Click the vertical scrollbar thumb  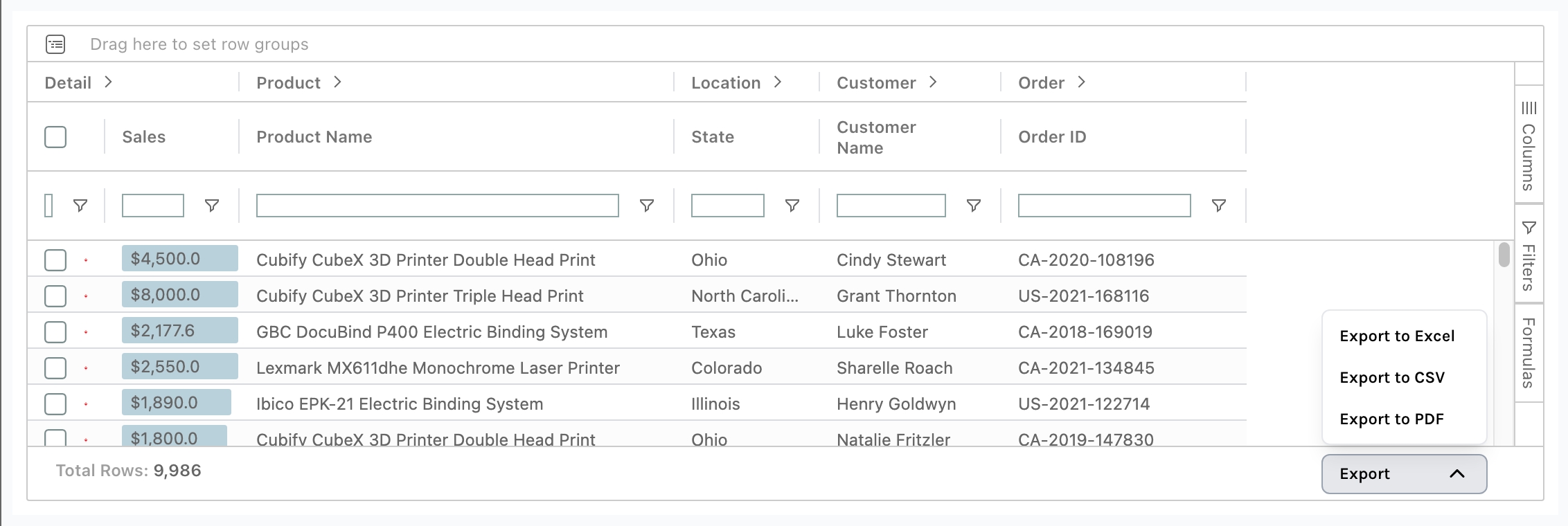click(1504, 255)
